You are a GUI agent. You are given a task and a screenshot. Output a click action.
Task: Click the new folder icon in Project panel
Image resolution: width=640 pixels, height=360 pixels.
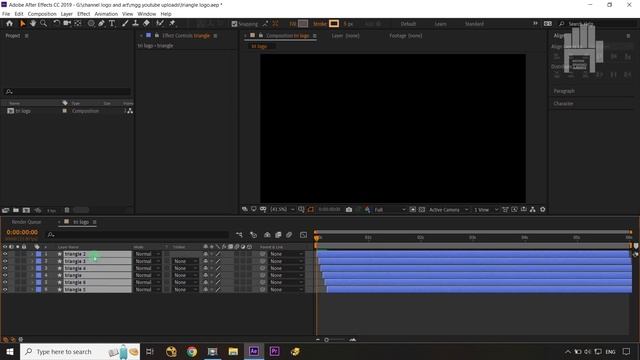(x=16, y=210)
